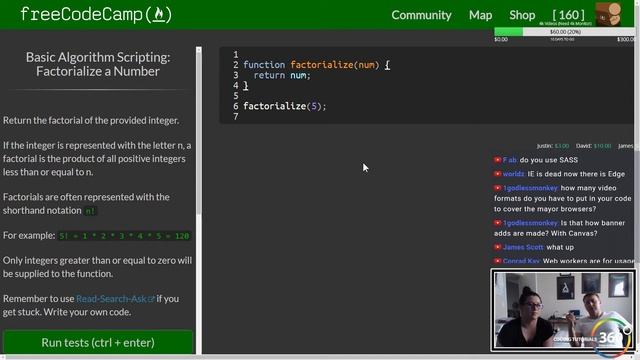Follow the Read-Search-Ask link
Viewport: 640px width, 360px height.
coord(111,298)
